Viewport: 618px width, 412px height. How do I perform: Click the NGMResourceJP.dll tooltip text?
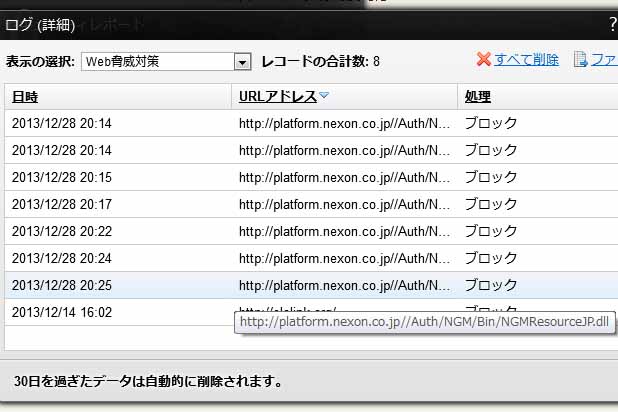[424, 322]
